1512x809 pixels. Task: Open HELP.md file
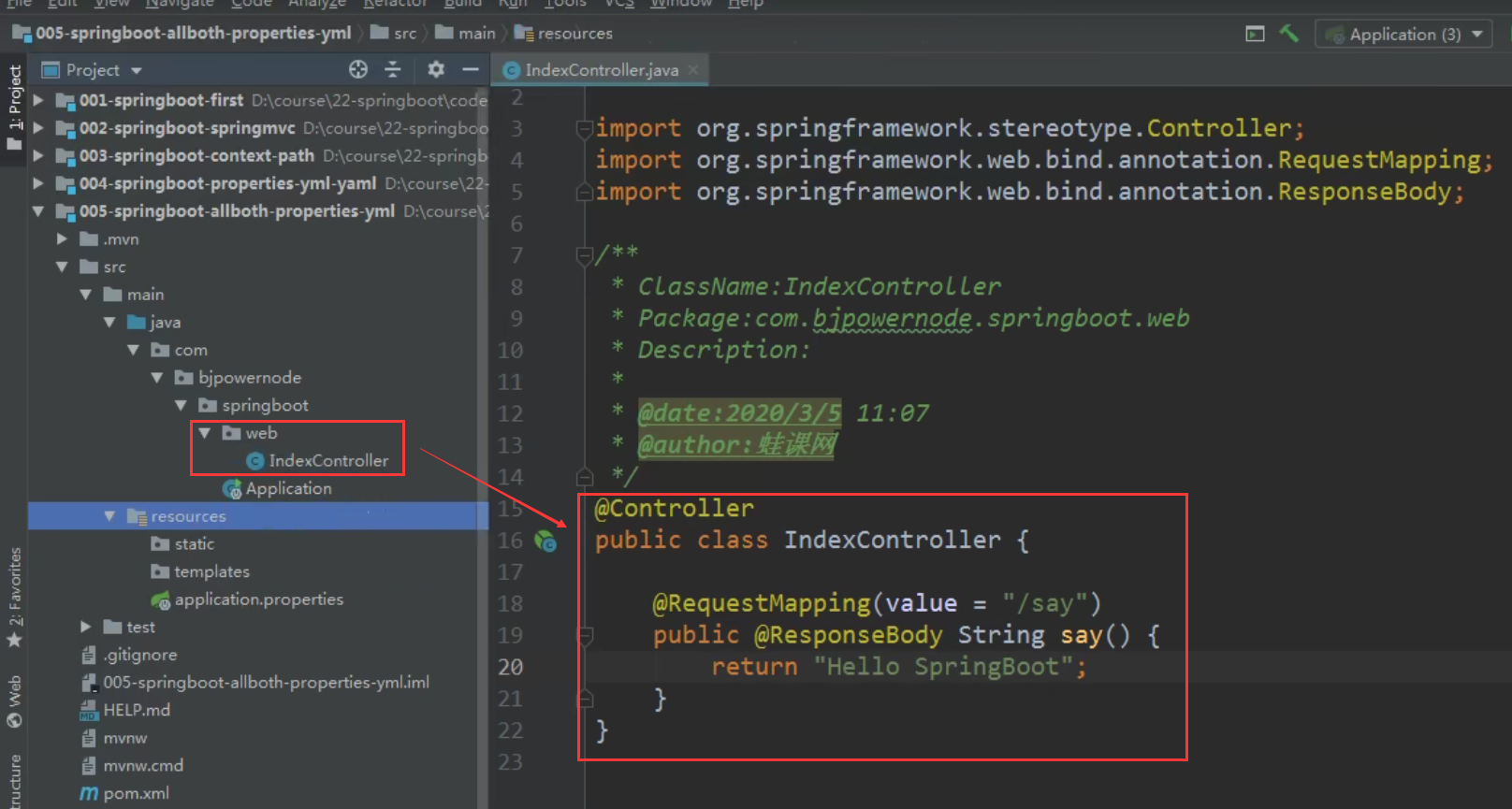click(125, 710)
